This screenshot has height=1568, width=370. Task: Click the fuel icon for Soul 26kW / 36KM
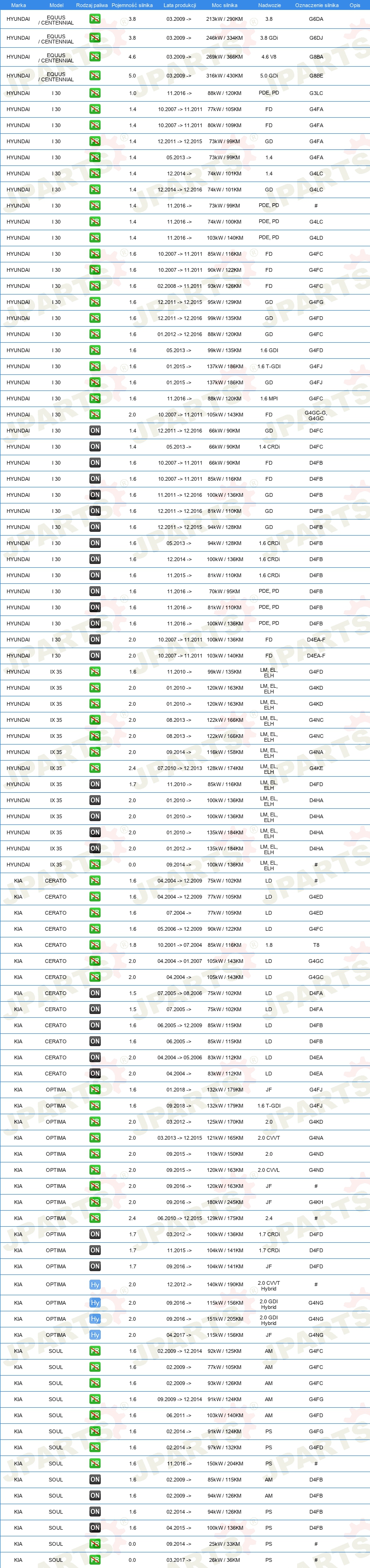pyautogui.click(x=95, y=1560)
